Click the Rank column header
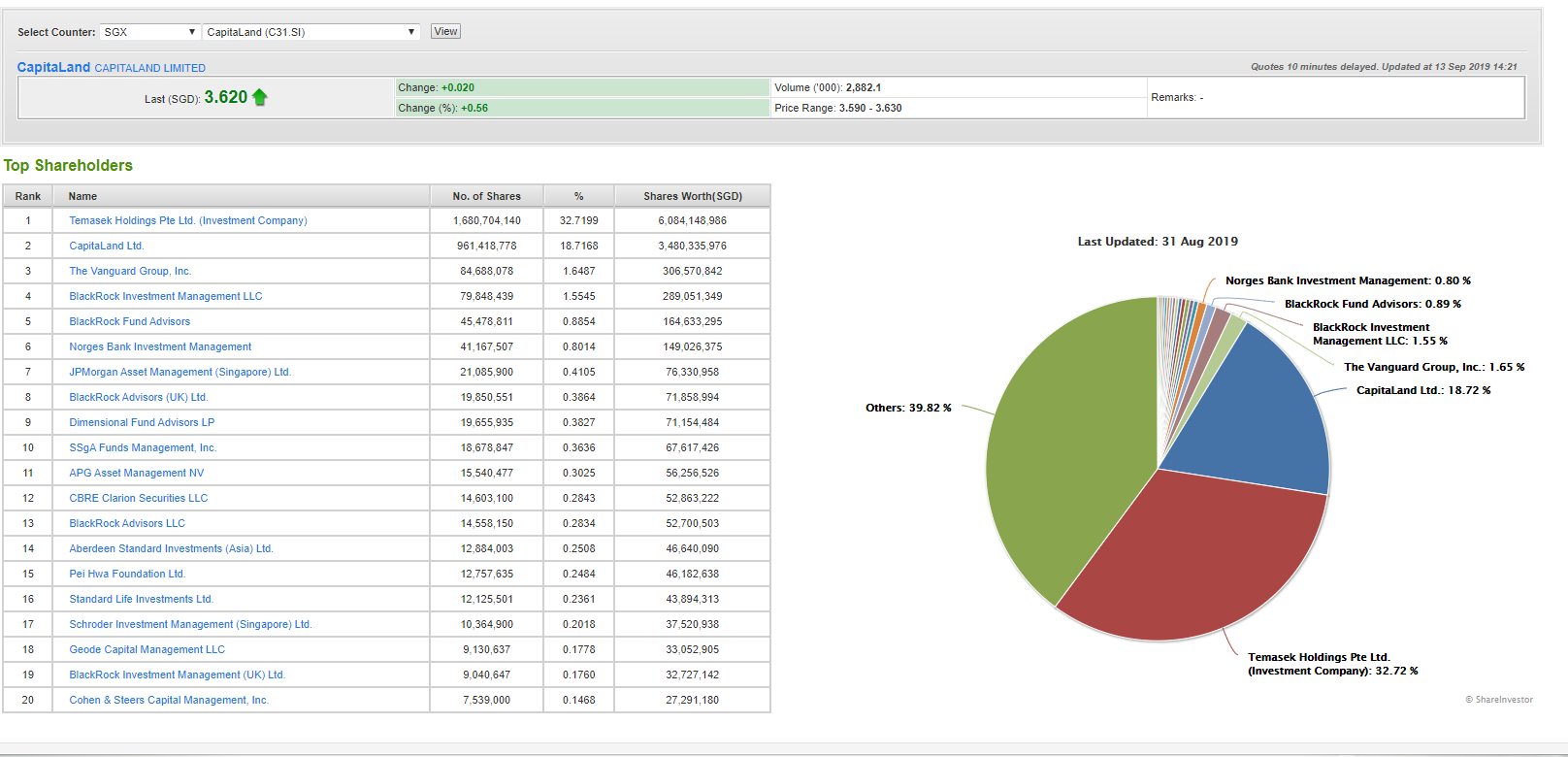Screen dimensions: 1568x757 28,196
